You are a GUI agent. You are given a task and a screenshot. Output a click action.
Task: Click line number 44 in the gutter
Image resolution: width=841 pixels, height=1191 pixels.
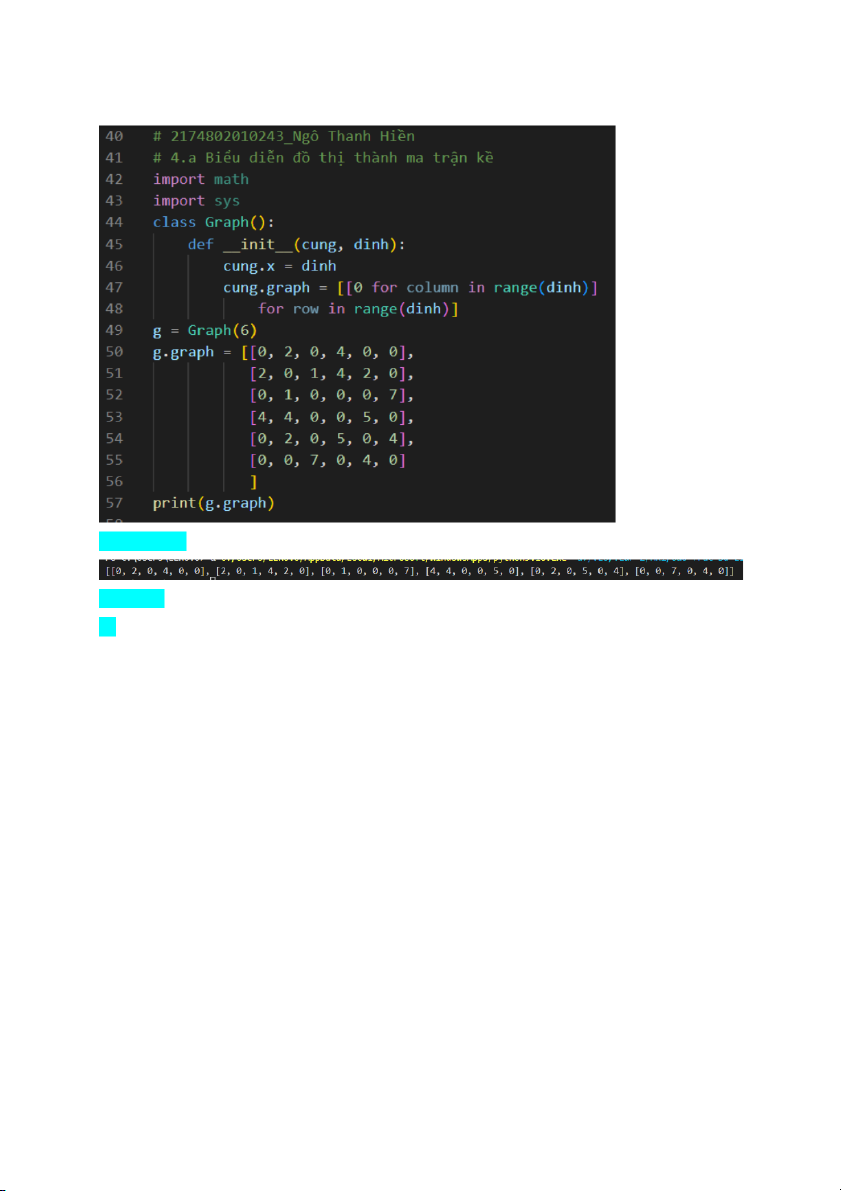pyautogui.click(x=114, y=223)
